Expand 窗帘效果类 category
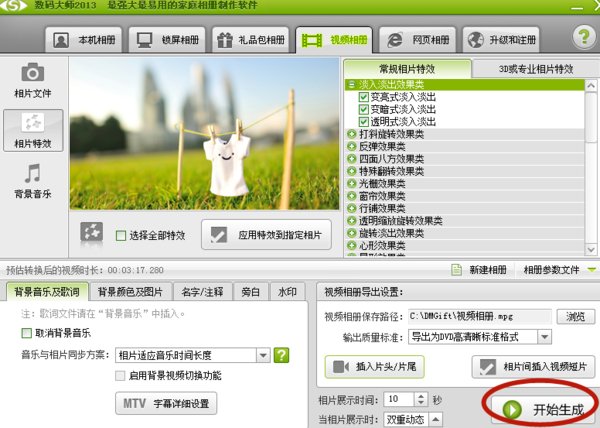 pos(351,196)
